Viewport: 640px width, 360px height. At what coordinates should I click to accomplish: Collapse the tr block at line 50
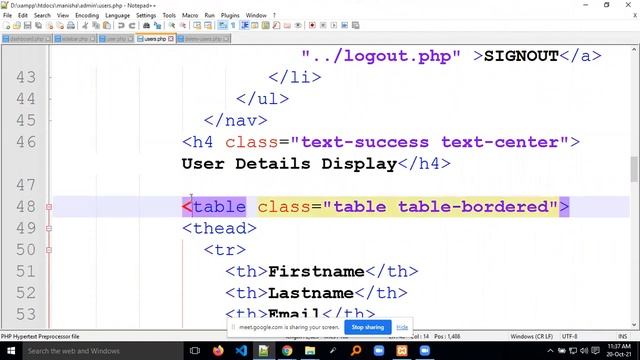coord(49,250)
